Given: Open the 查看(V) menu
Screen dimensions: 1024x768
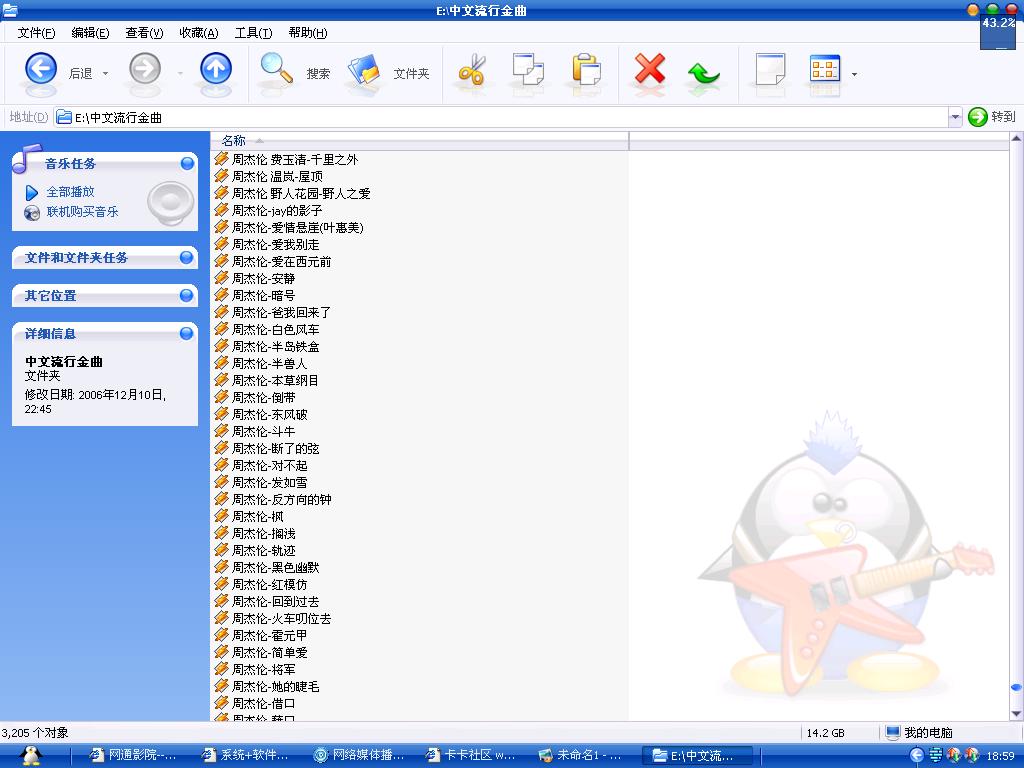Looking at the screenshot, I should click(x=144, y=33).
